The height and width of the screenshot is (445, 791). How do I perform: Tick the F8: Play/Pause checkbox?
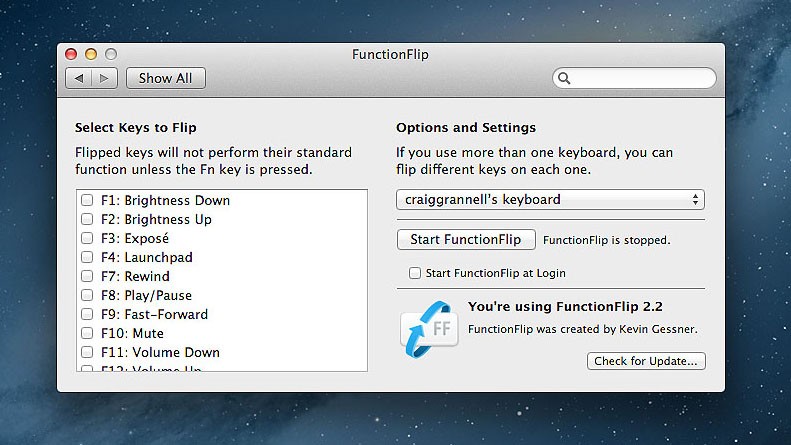[88, 295]
